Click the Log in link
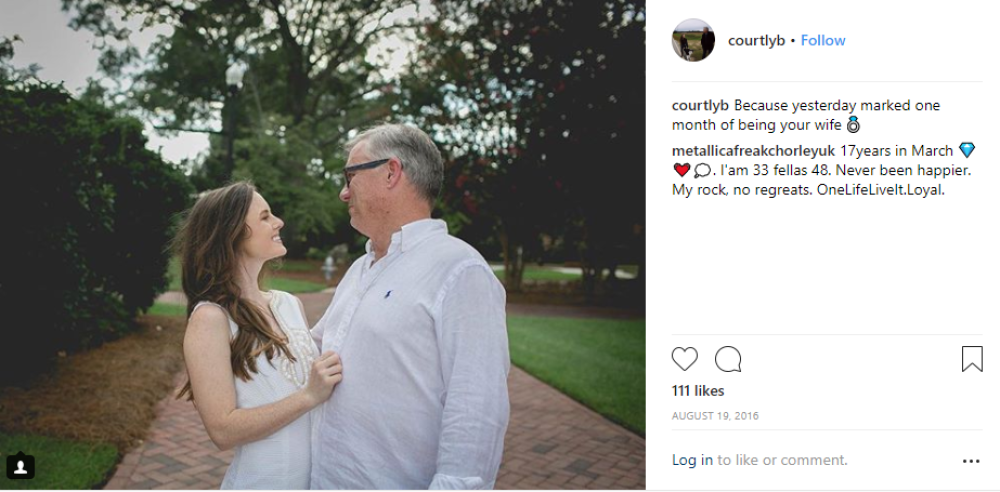Image resolution: width=1000 pixels, height=492 pixels. tap(692, 460)
